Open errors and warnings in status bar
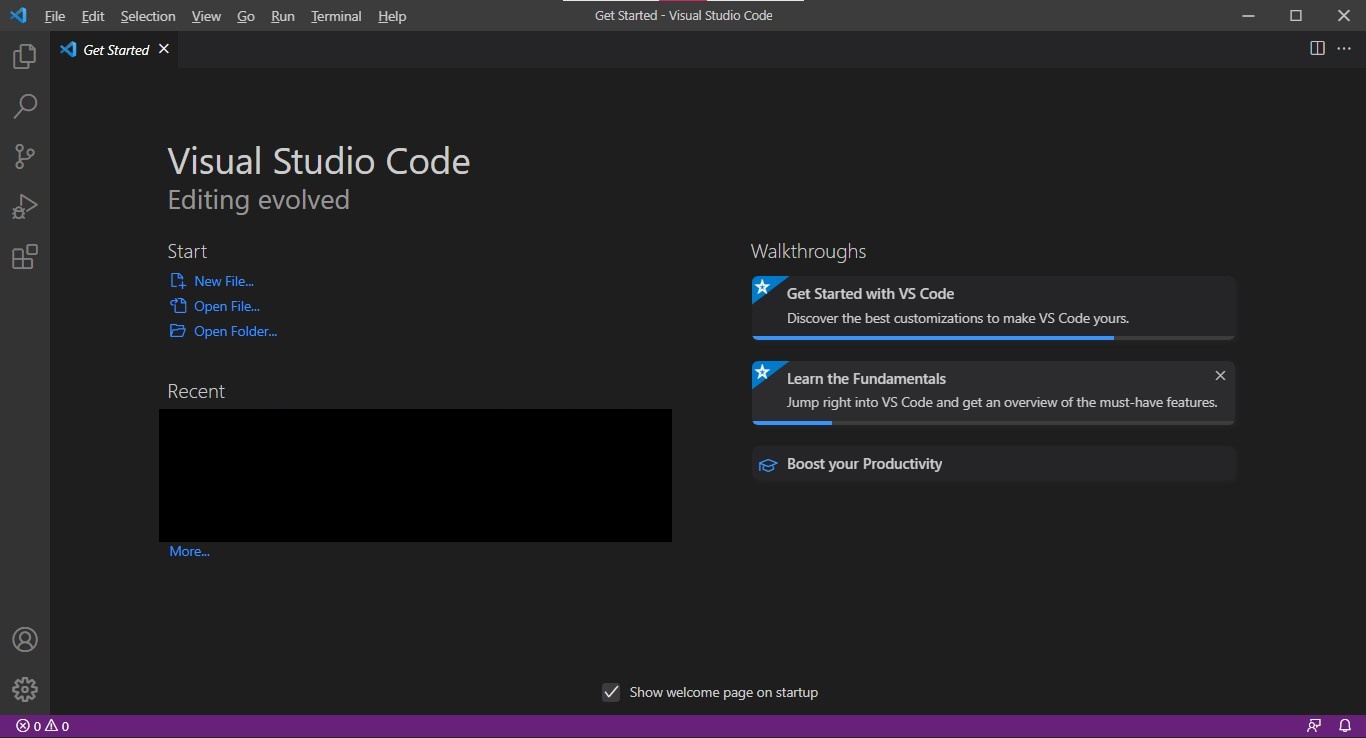The image size is (1366, 738). pos(43,726)
